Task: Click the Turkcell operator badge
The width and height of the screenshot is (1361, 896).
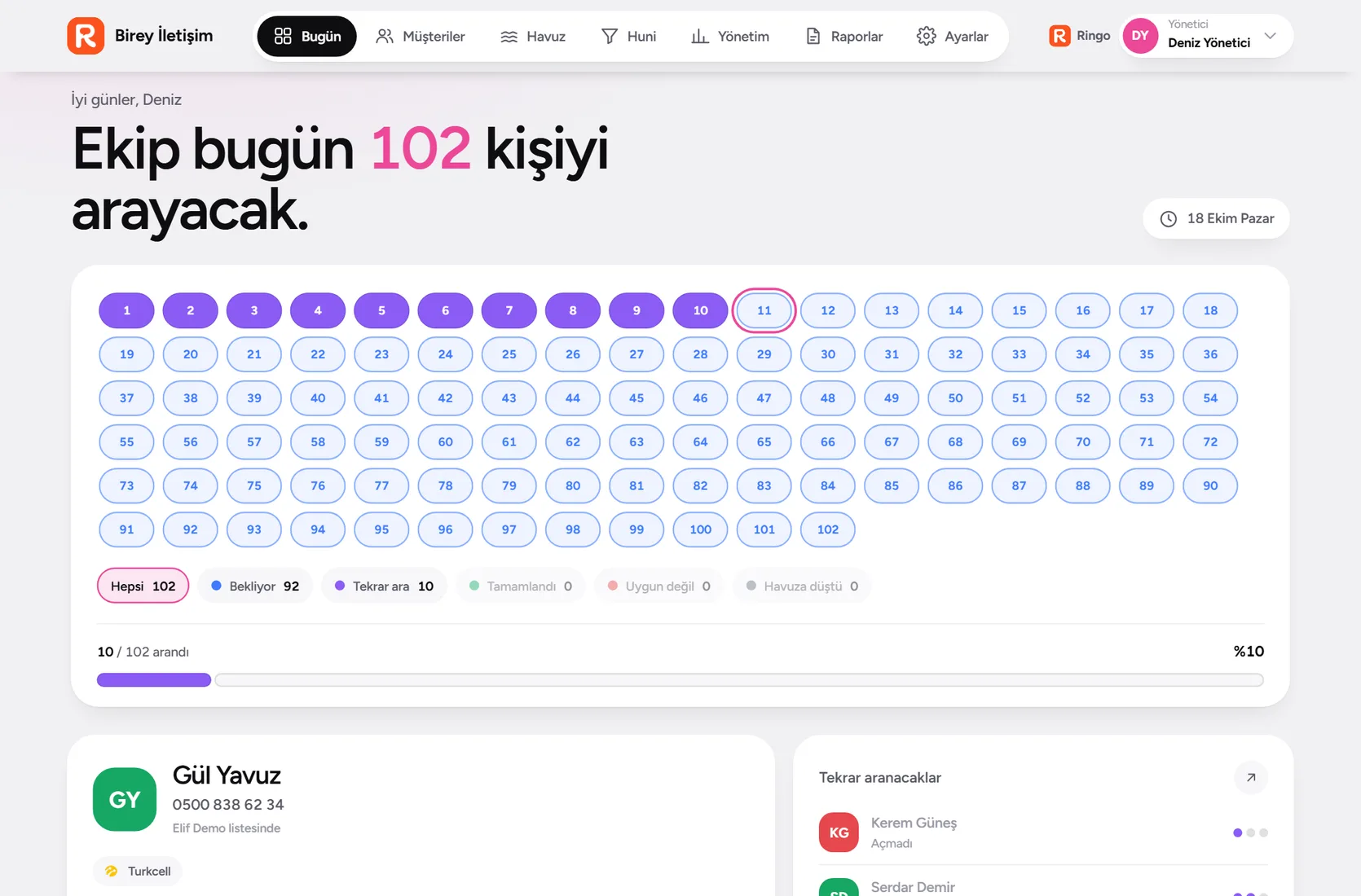Action: (138, 871)
